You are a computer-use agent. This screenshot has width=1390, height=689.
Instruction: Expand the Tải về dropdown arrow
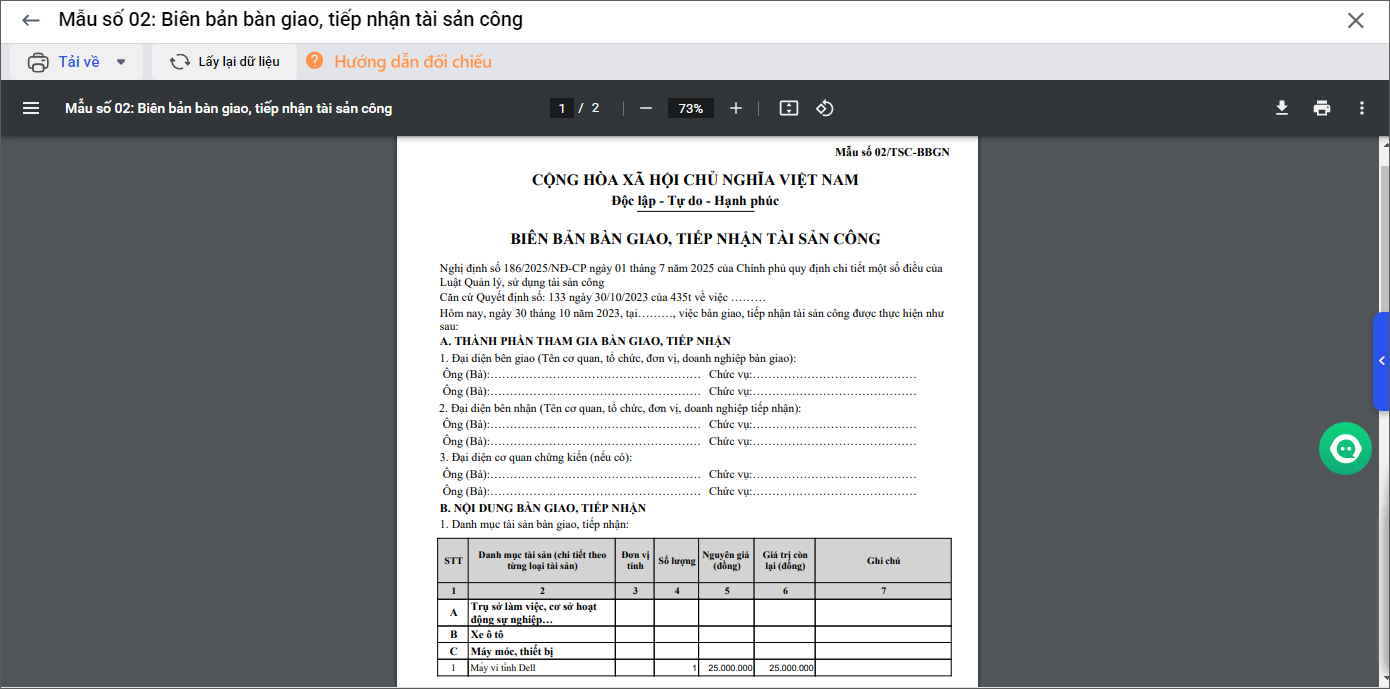(121, 62)
